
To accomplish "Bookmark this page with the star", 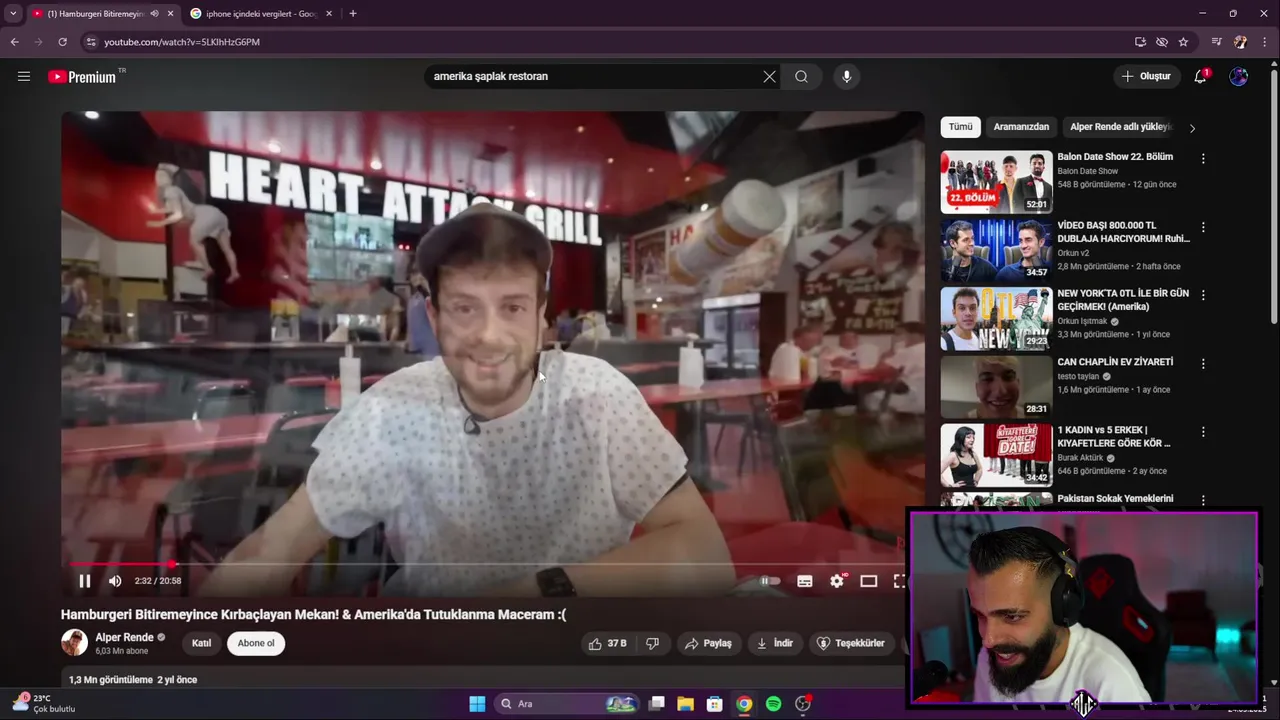I will [1183, 42].
